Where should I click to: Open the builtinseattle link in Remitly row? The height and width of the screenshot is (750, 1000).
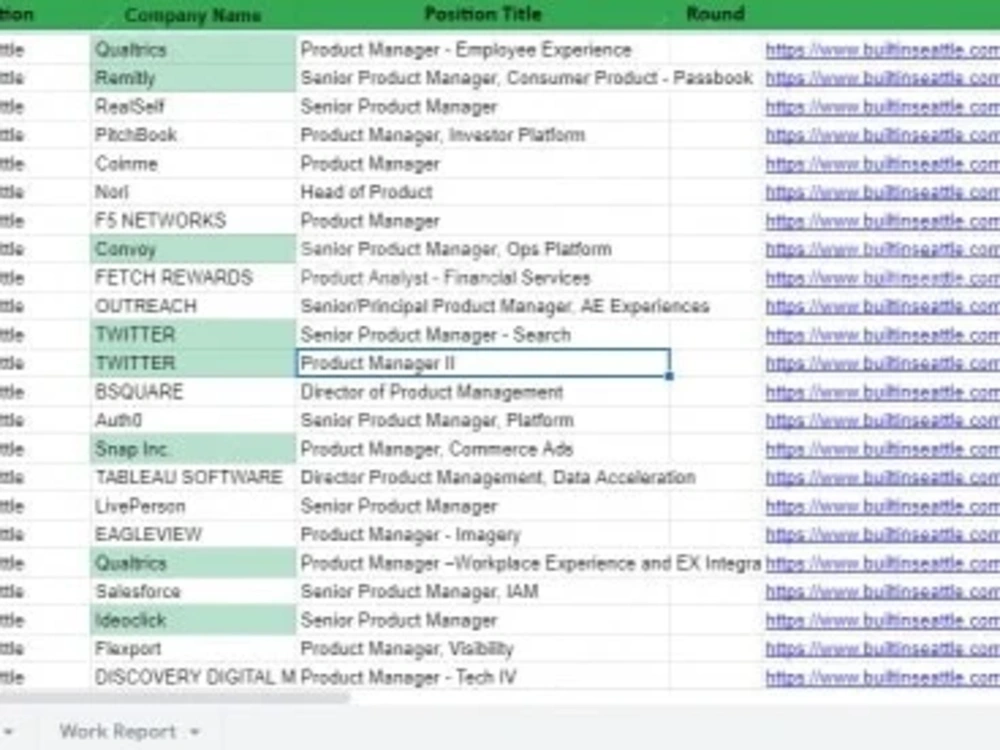click(x=883, y=78)
